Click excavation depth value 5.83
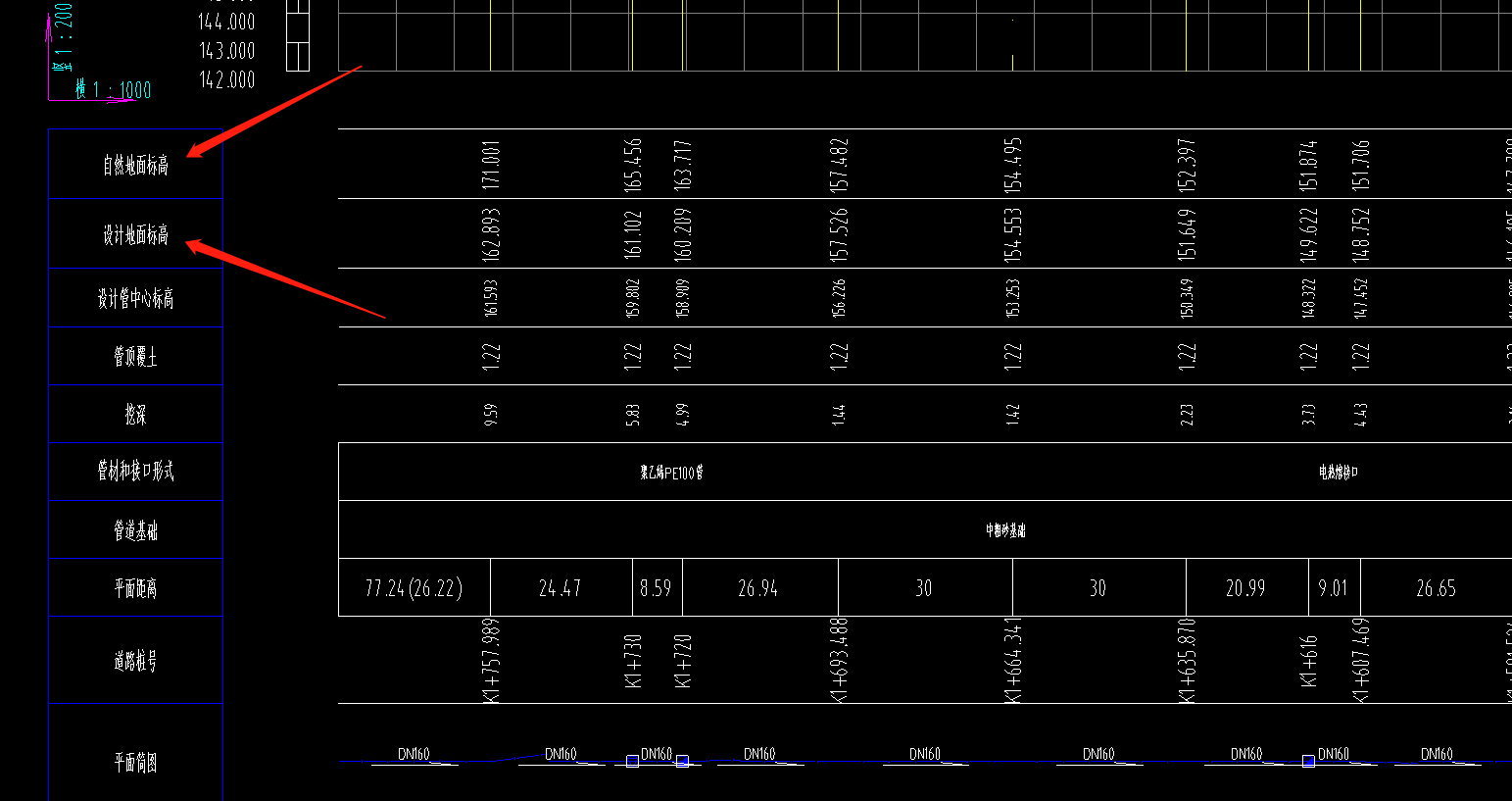 coord(633,415)
